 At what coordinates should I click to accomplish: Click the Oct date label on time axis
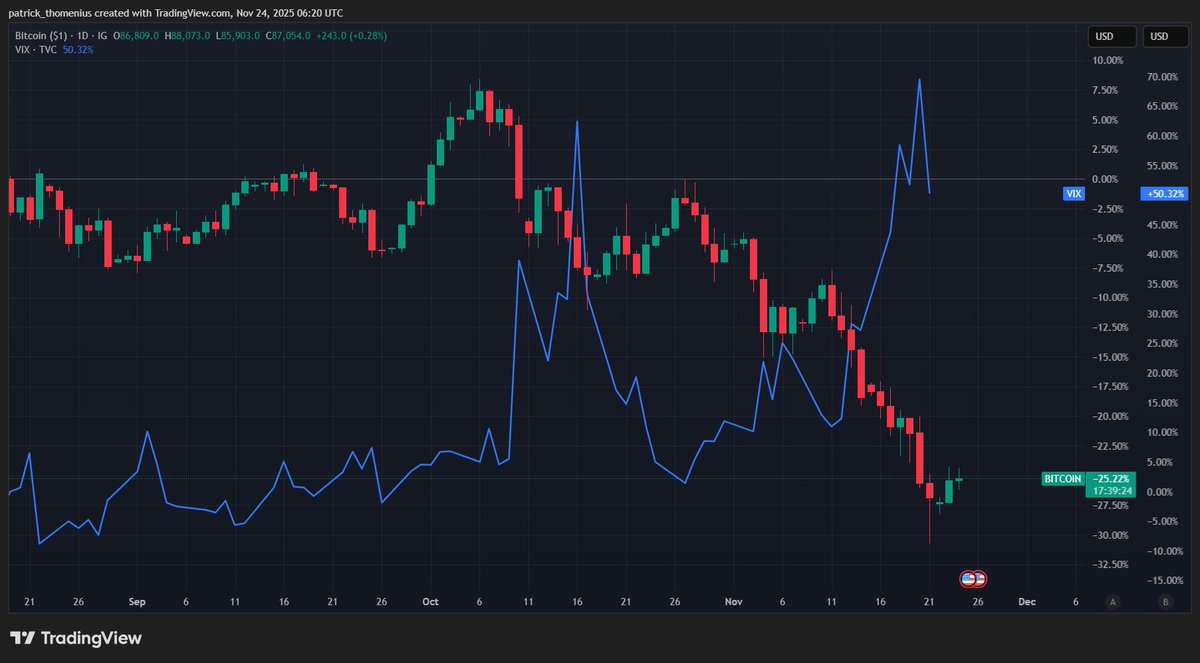coord(431,602)
